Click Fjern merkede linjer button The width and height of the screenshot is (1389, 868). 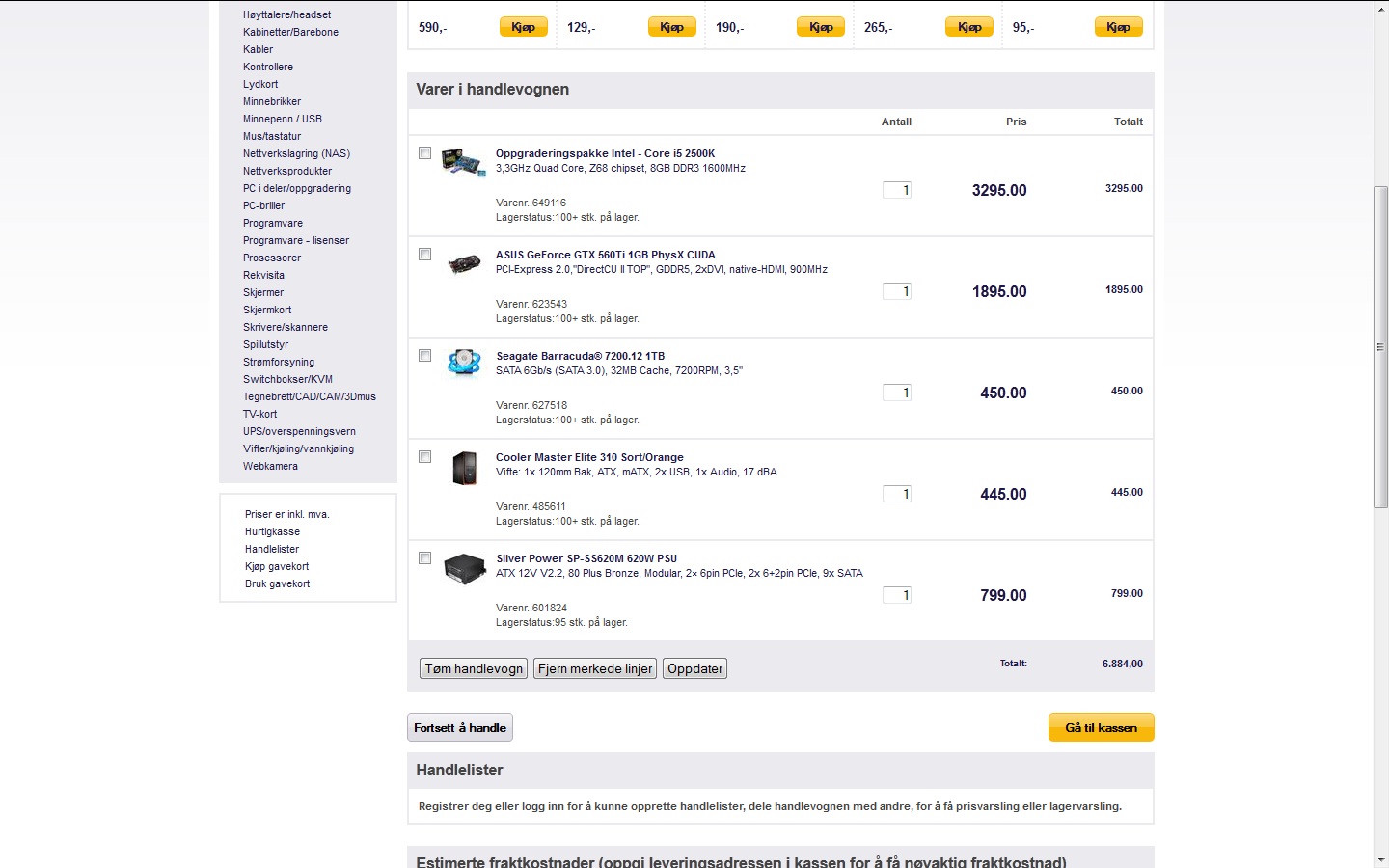coord(595,668)
